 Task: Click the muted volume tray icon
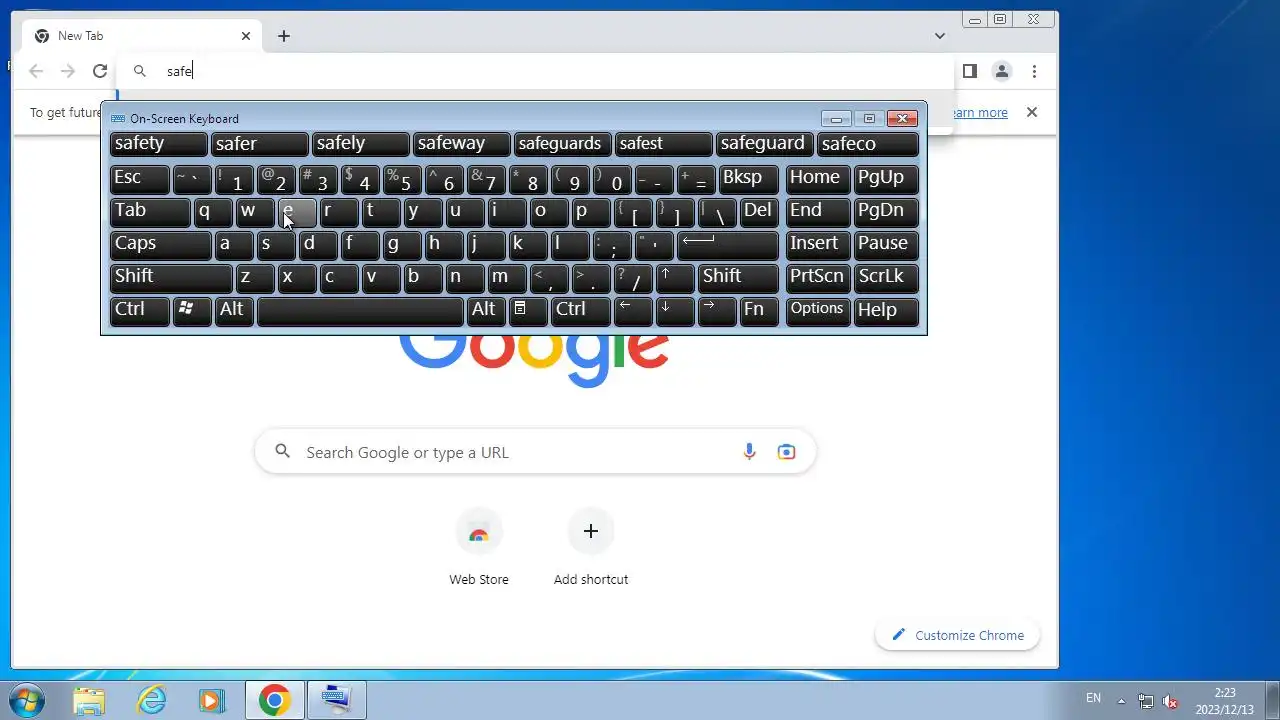(1170, 700)
